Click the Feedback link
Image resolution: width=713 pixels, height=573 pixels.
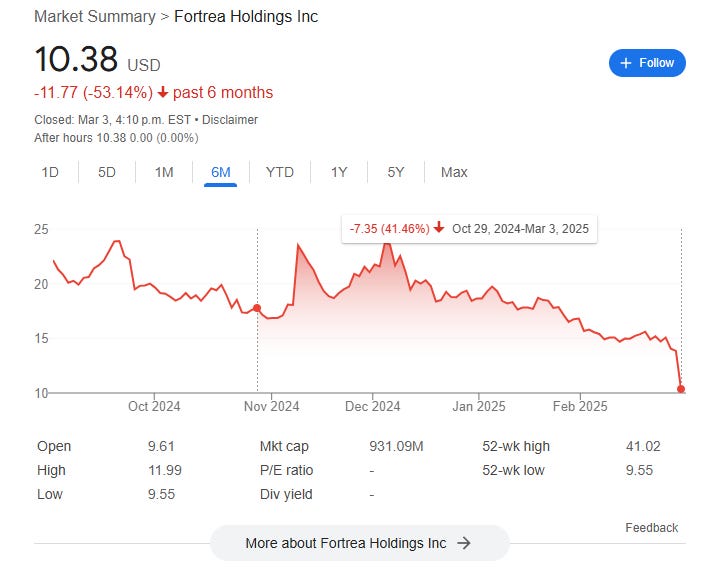tap(651, 528)
